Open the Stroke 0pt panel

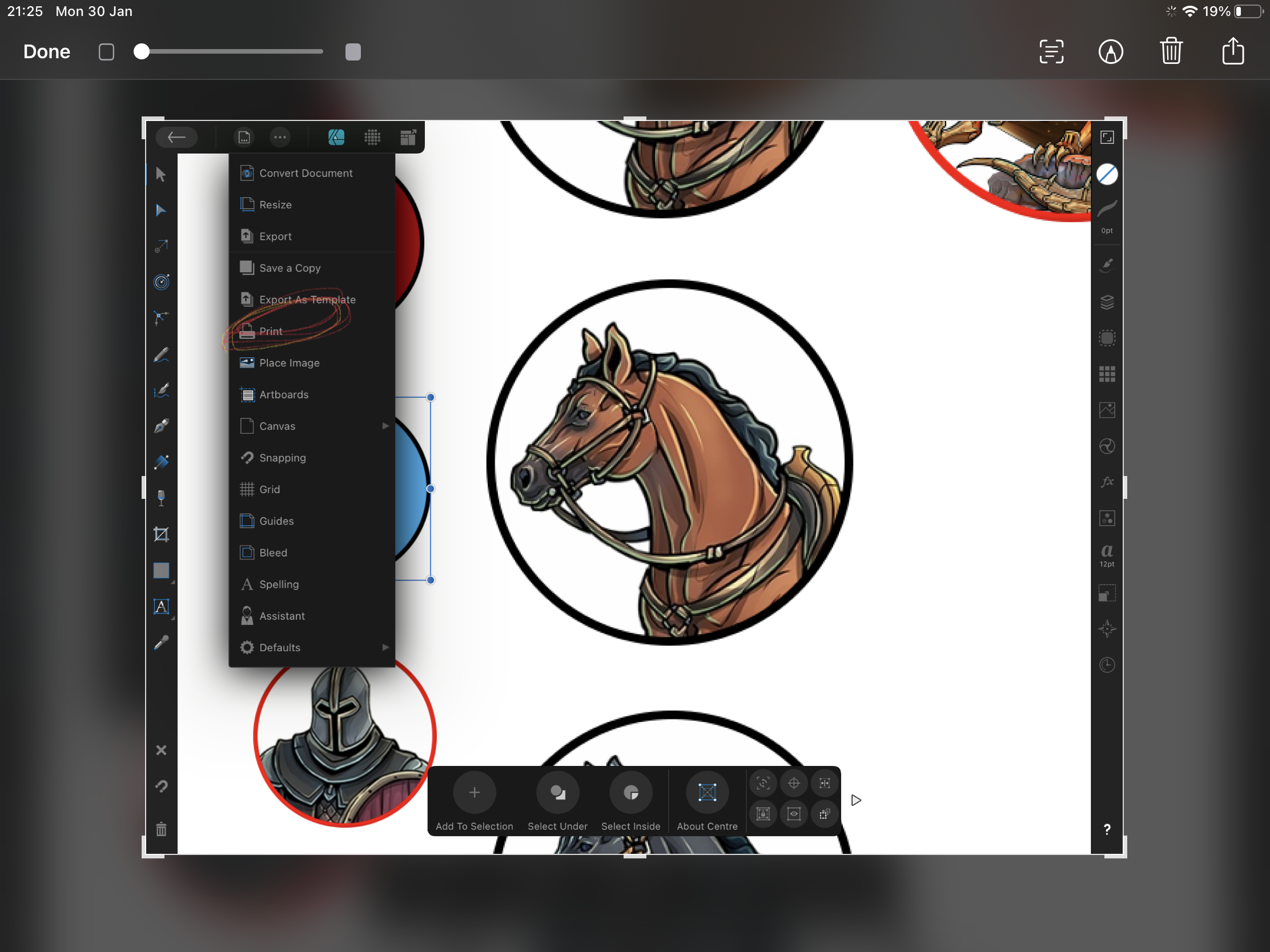click(1107, 216)
